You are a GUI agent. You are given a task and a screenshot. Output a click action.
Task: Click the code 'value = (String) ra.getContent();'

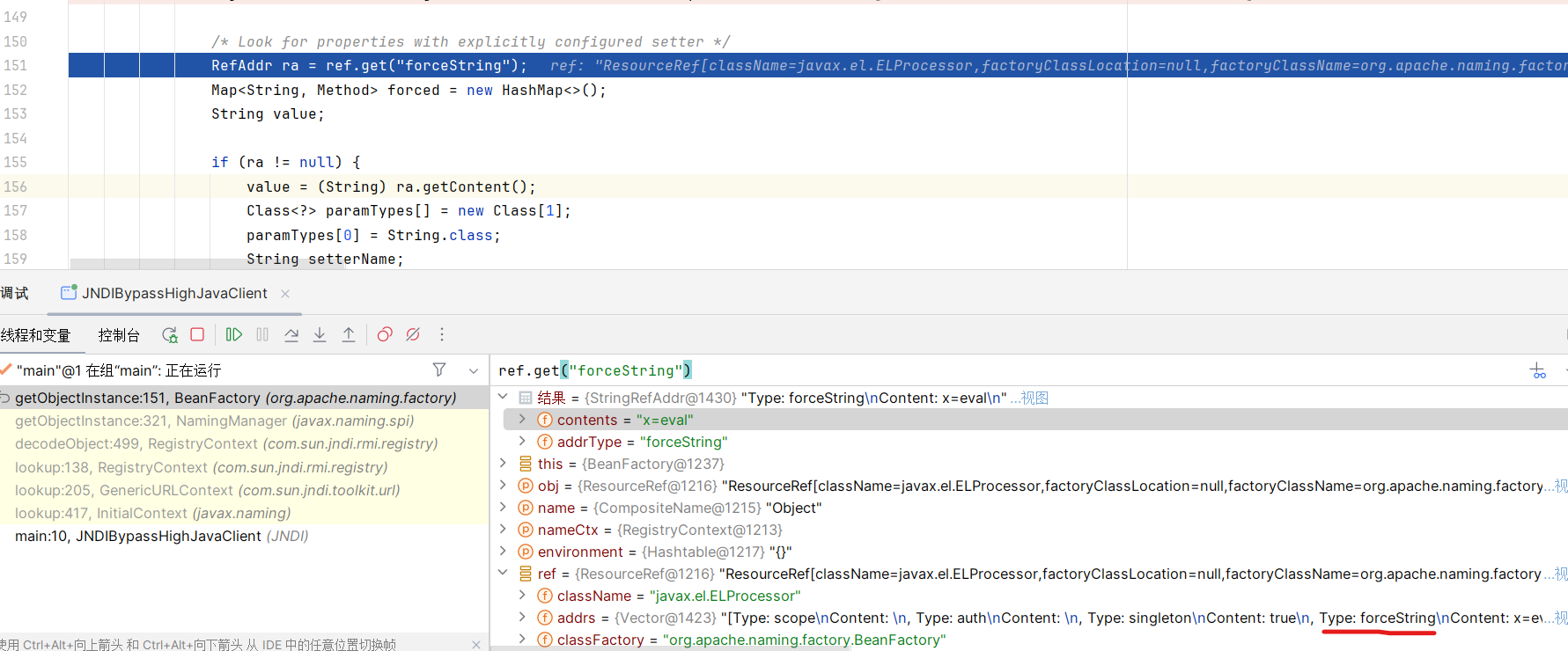tap(391, 187)
